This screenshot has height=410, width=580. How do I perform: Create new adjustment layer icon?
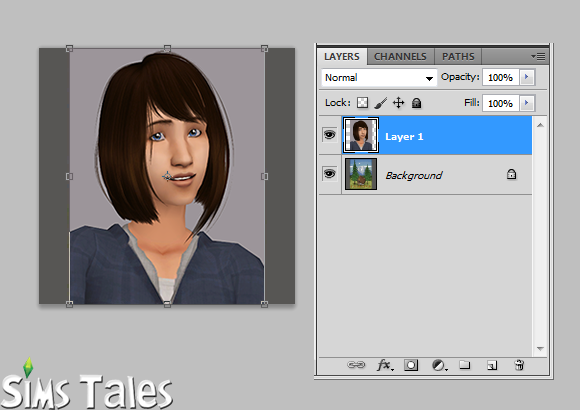(439, 365)
